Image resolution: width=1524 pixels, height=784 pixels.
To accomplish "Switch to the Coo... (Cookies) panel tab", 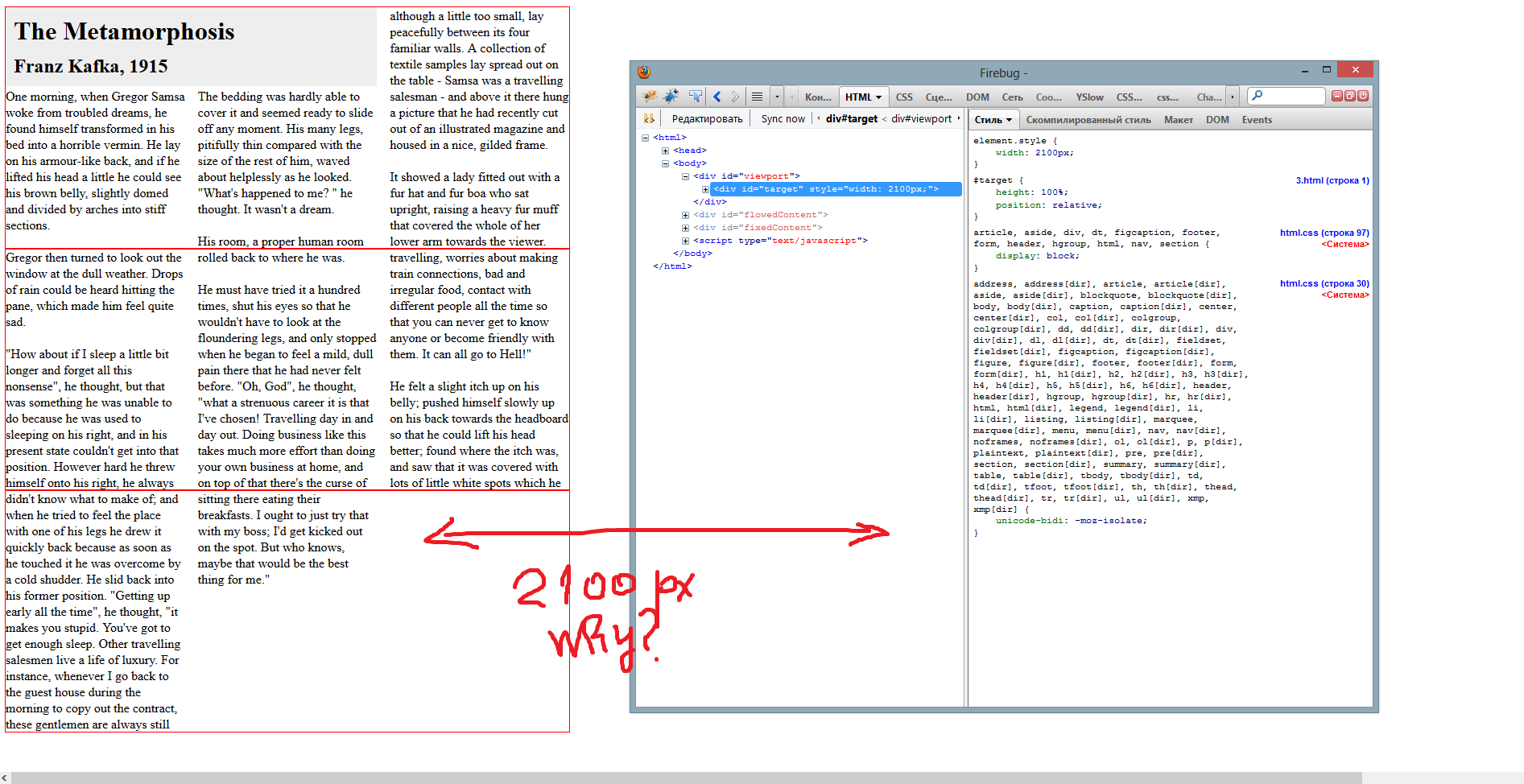I will click(1048, 97).
